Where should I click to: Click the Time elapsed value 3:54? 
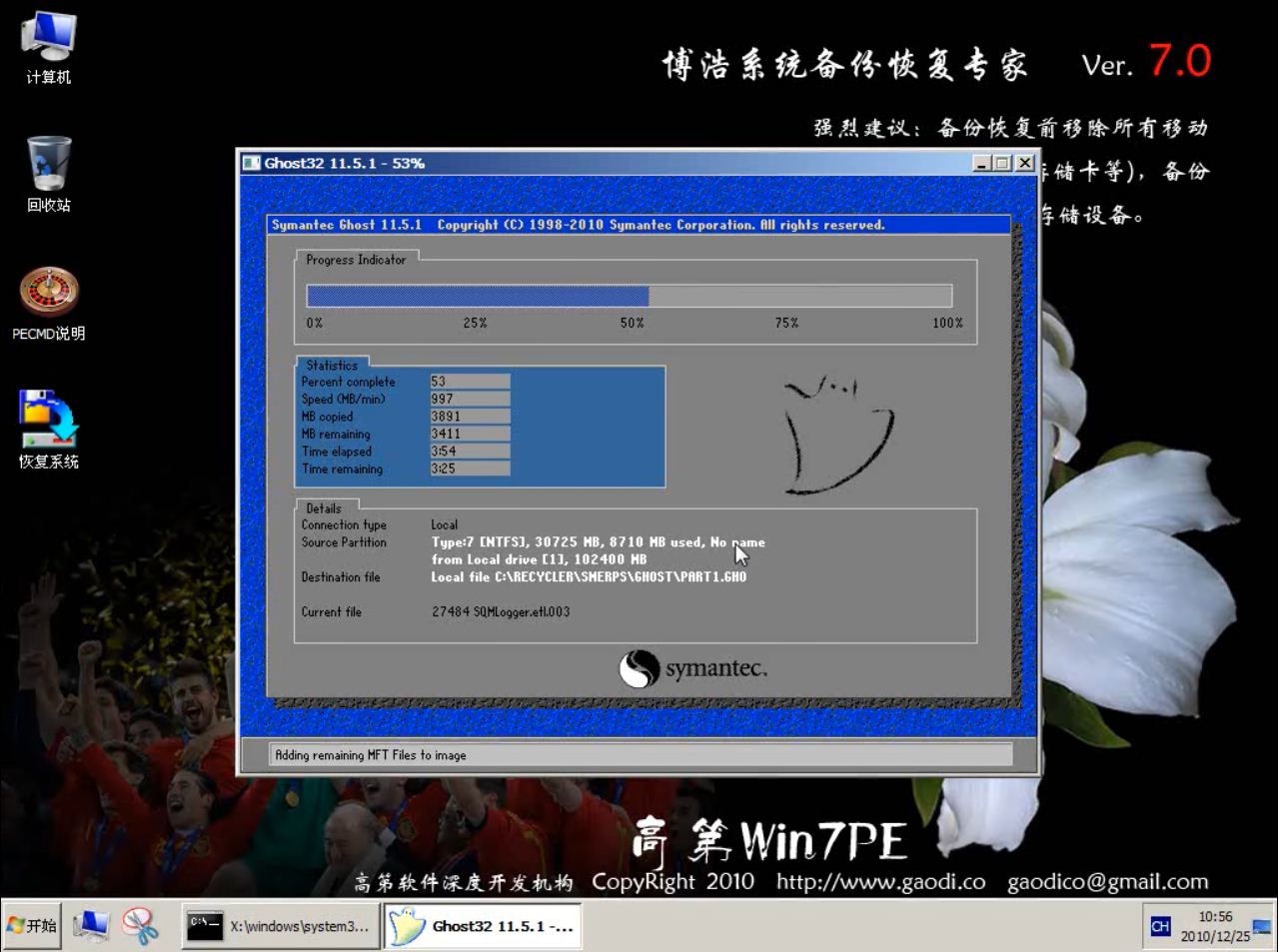click(x=470, y=452)
